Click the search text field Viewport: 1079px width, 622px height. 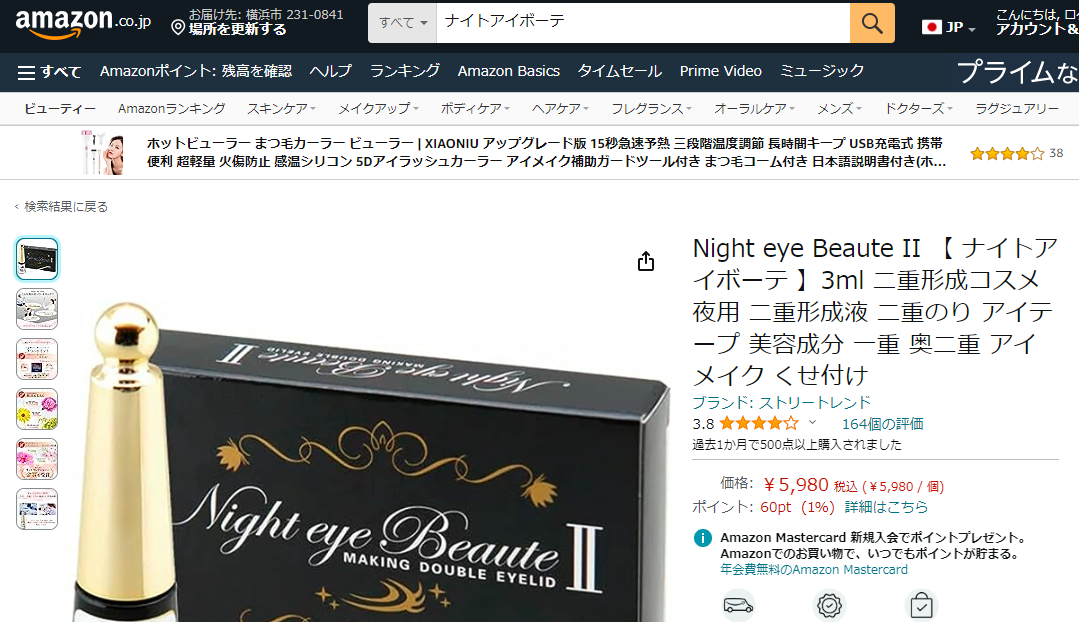[643, 23]
